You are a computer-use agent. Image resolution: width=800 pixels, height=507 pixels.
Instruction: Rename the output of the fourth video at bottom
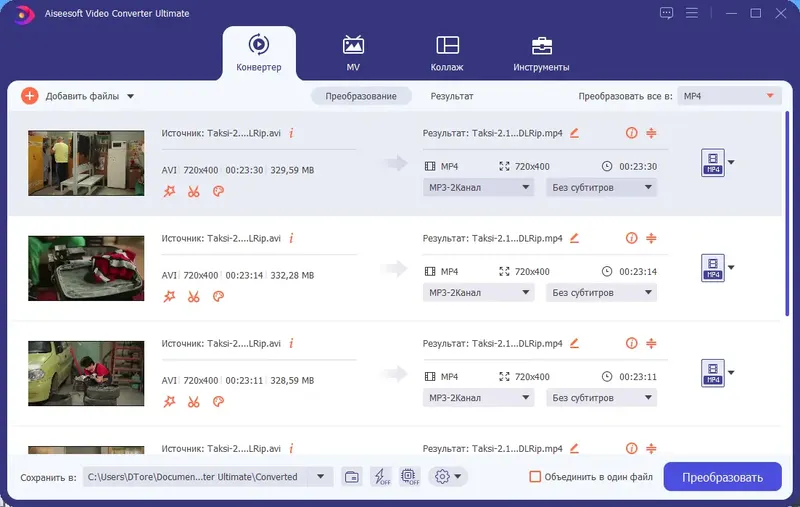[574, 448]
